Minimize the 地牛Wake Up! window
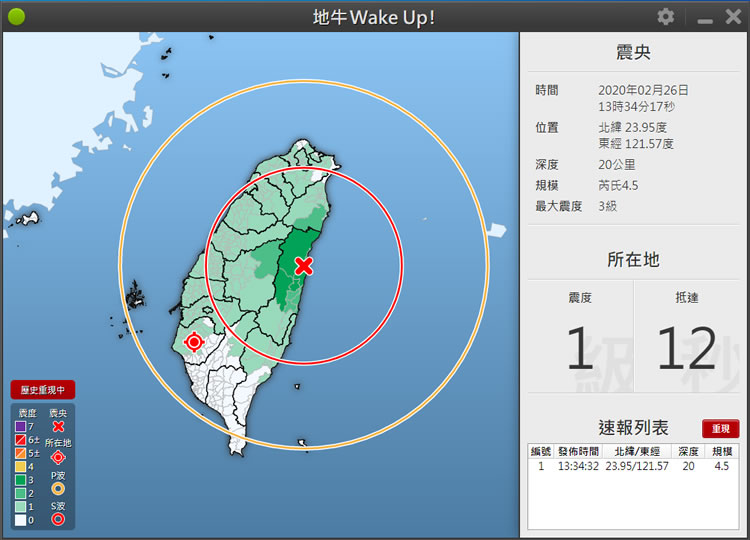The width and height of the screenshot is (750, 540). [x=705, y=21]
